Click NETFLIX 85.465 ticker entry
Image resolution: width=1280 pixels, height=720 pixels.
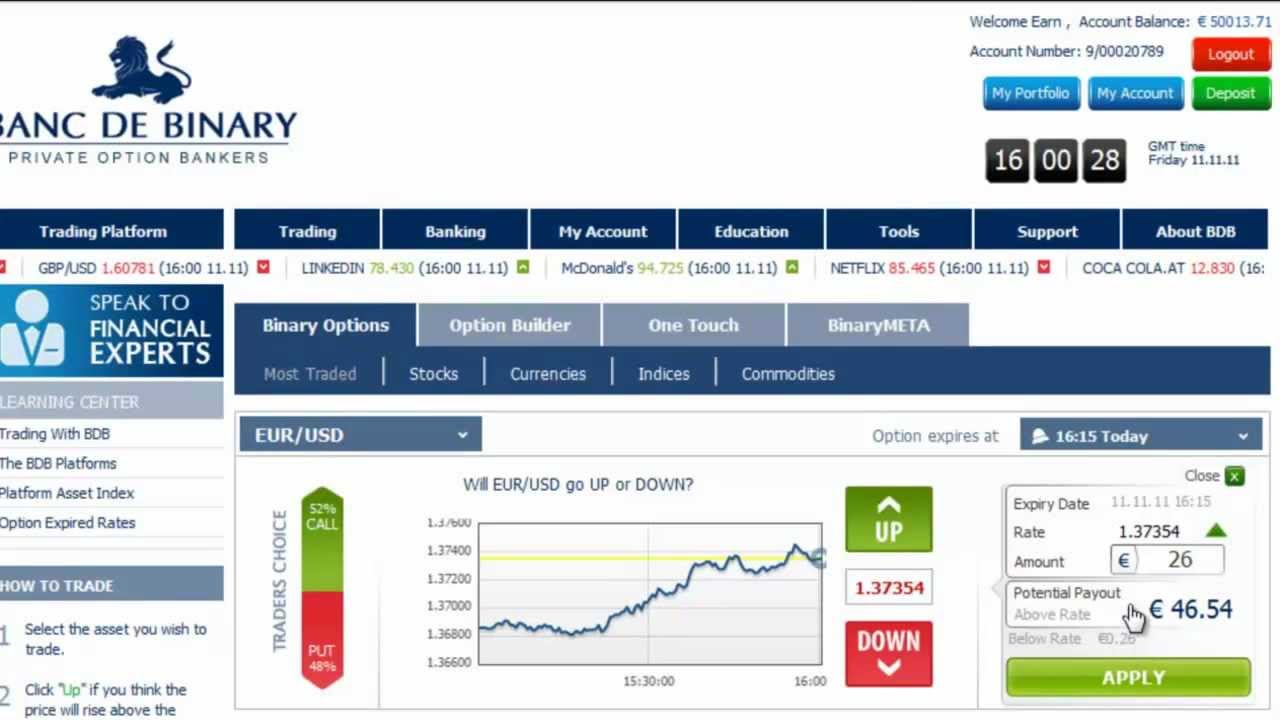(x=930, y=268)
